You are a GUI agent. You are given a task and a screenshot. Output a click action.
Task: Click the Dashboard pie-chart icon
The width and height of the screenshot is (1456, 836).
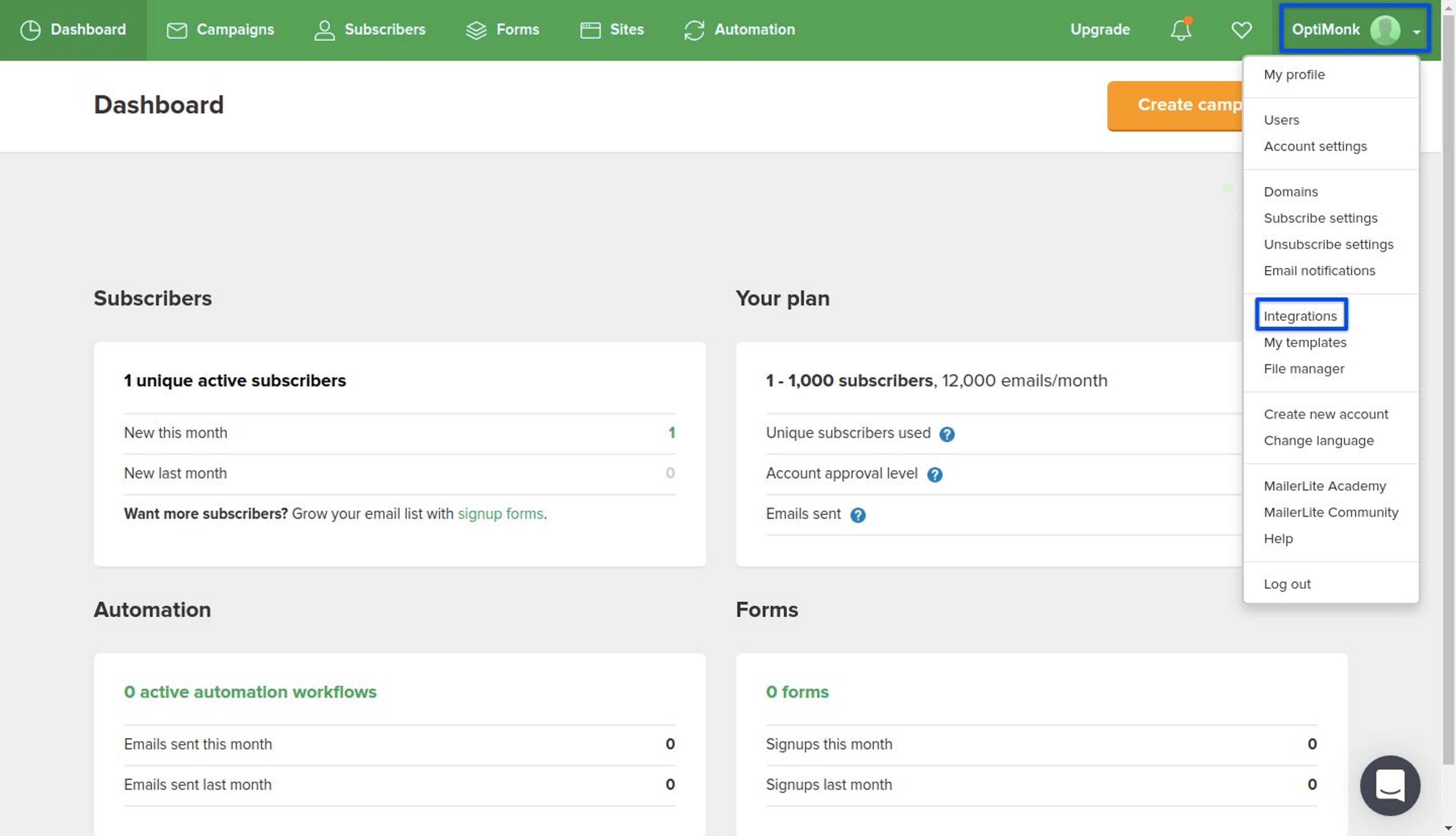click(30, 30)
